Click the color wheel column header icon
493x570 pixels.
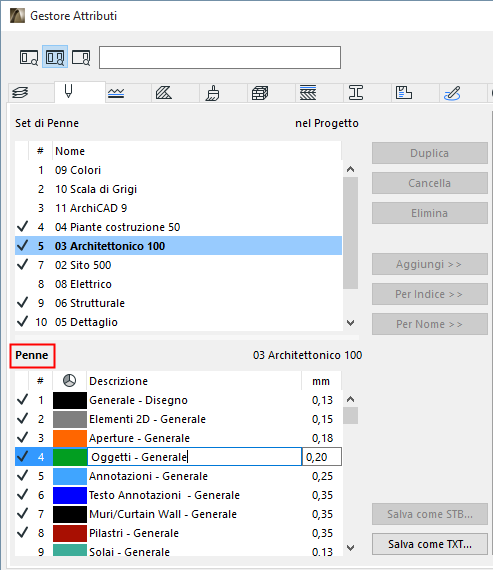click(69, 381)
